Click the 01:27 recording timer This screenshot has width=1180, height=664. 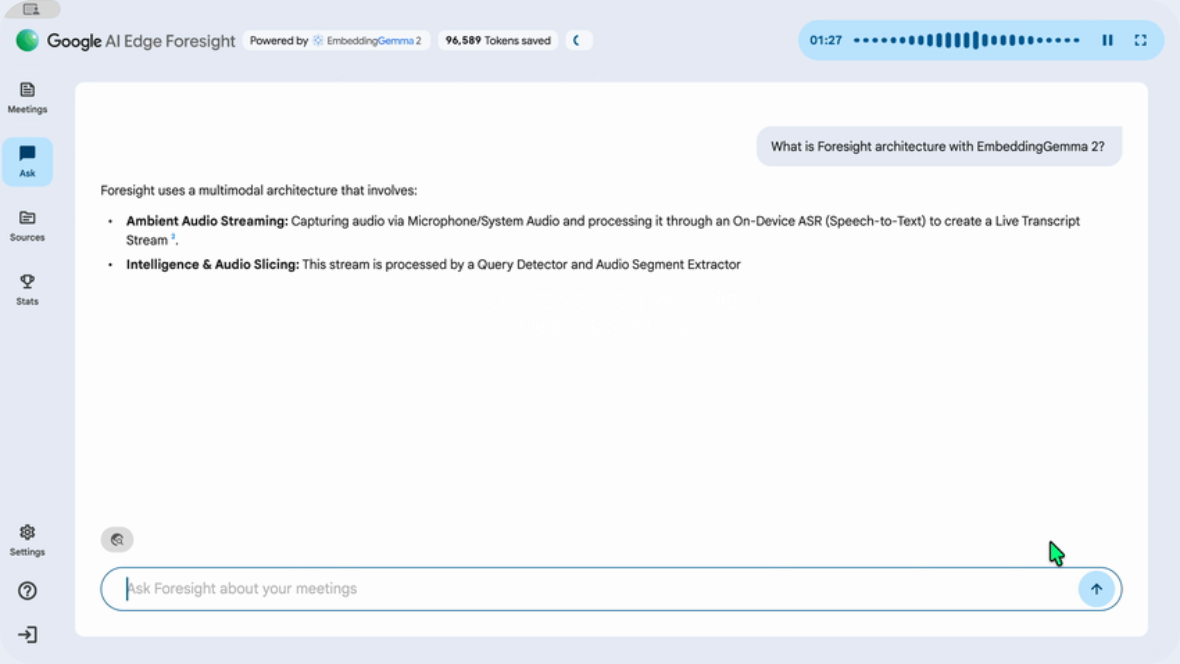[x=826, y=41]
